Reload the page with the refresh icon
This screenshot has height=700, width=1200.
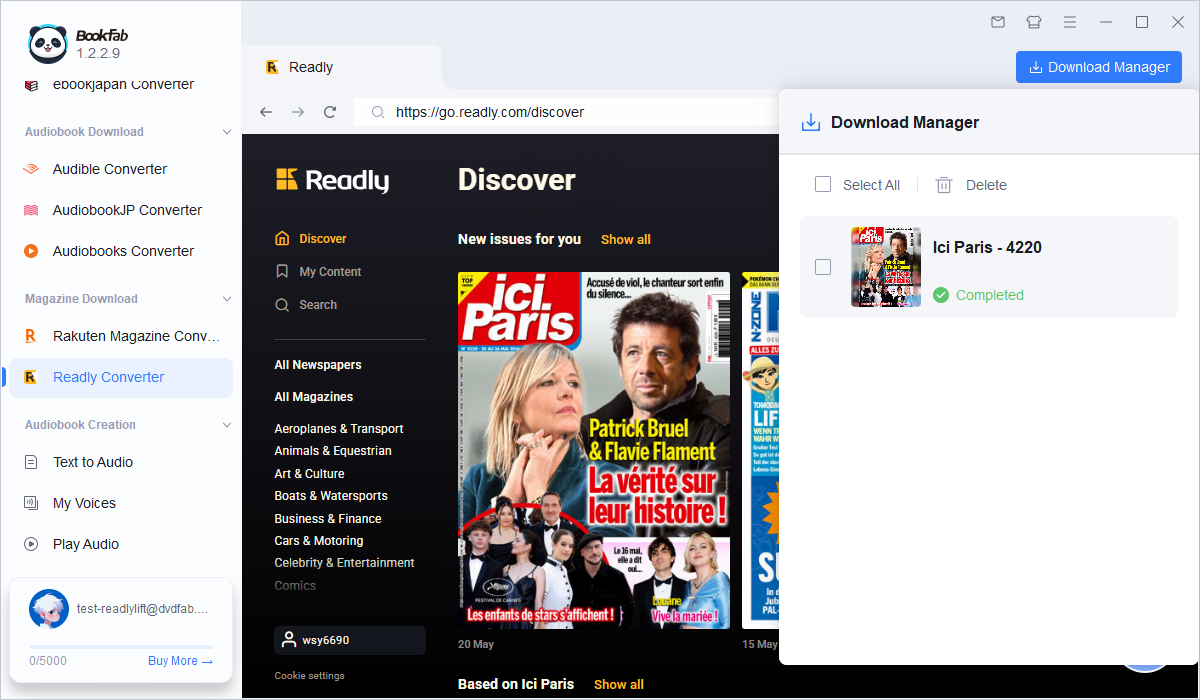[330, 112]
